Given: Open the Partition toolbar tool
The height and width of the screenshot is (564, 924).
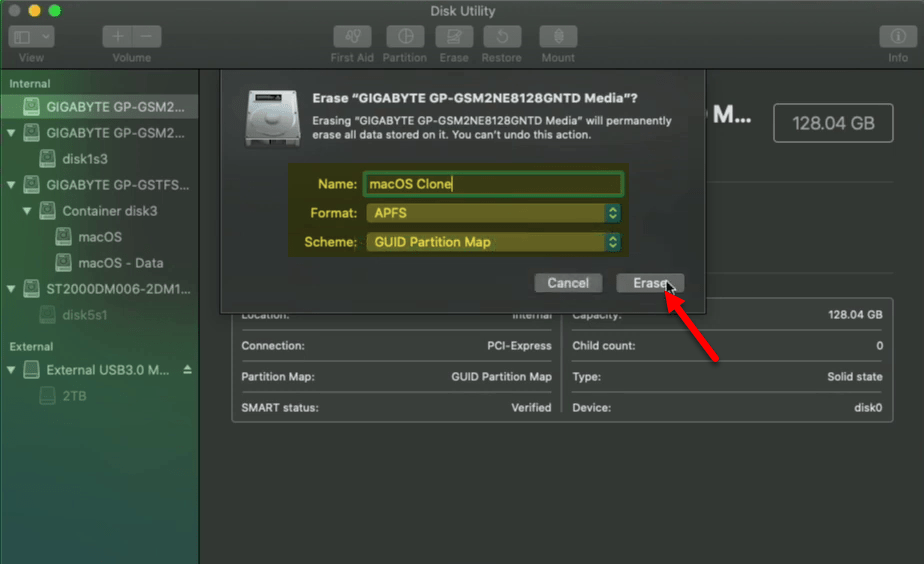Looking at the screenshot, I should click(405, 37).
